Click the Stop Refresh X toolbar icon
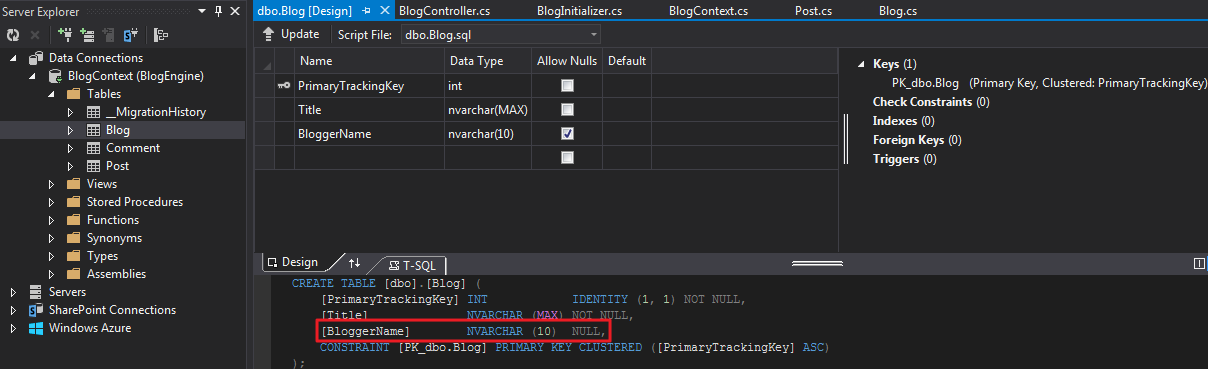This screenshot has width=1208, height=369. pyautogui.click(x=34, y=34)
